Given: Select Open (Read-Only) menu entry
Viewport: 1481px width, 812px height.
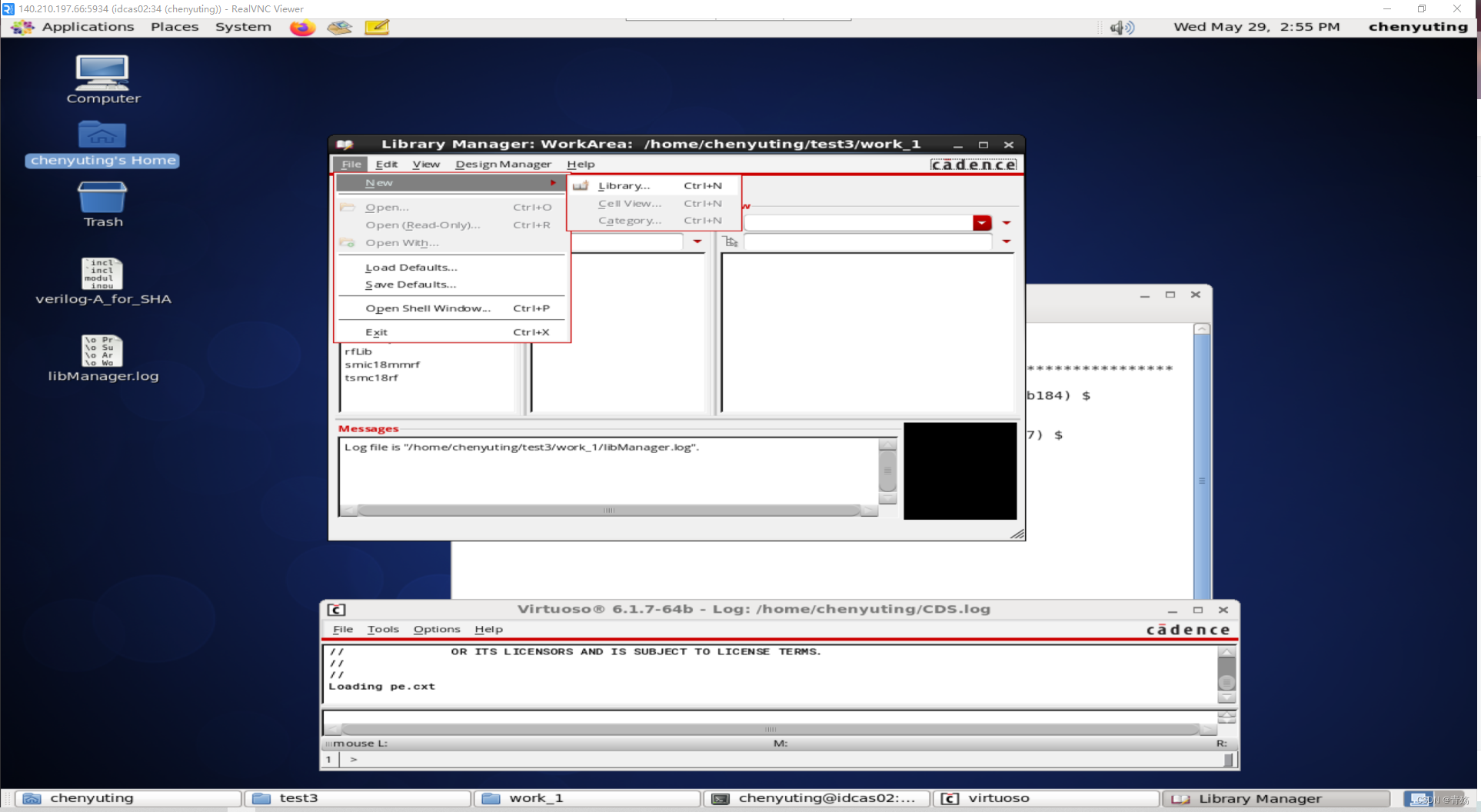Looking at the screenshot, I should [x=451, y=225].
